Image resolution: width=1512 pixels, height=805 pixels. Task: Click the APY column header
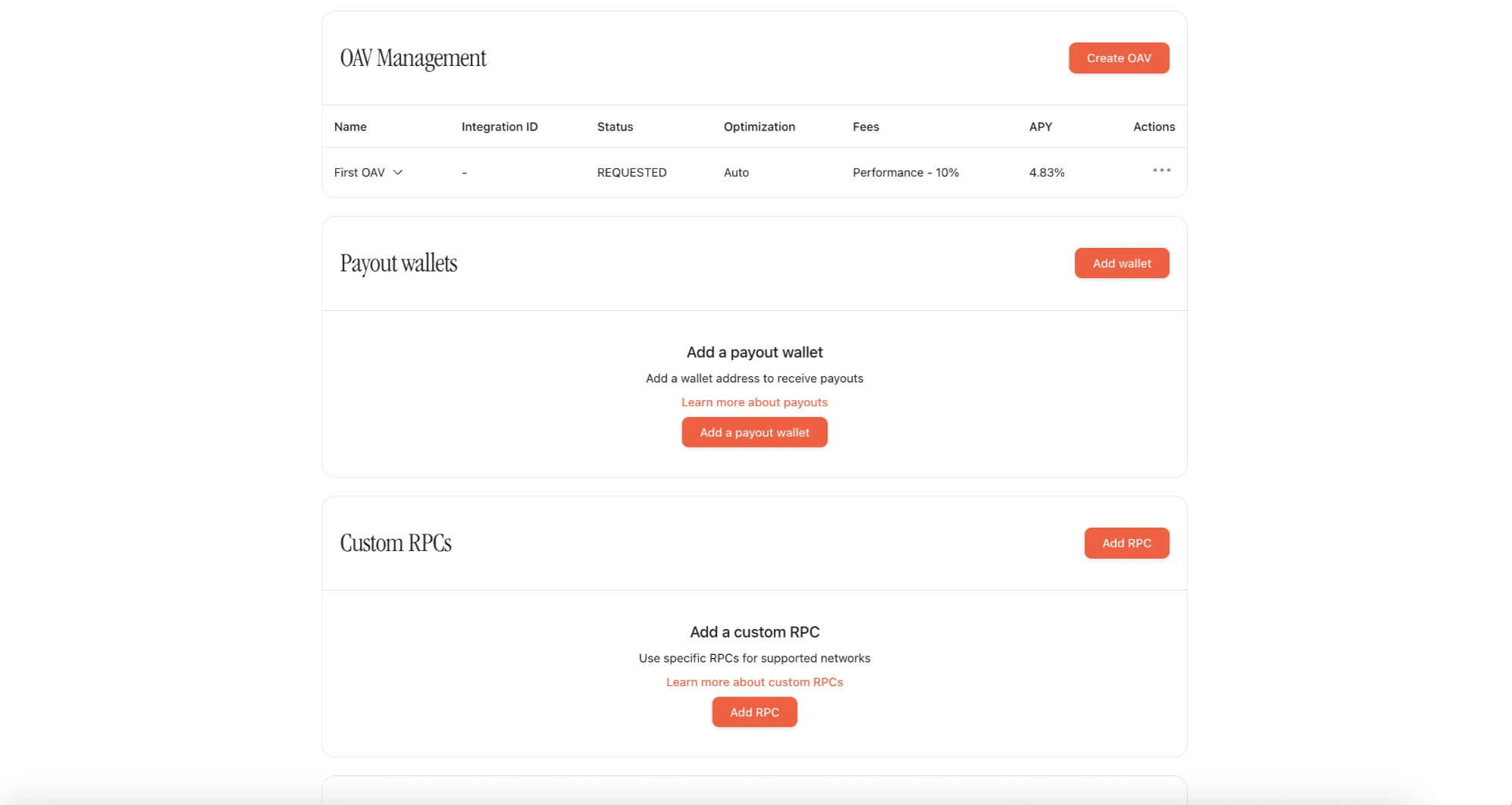1041,127
